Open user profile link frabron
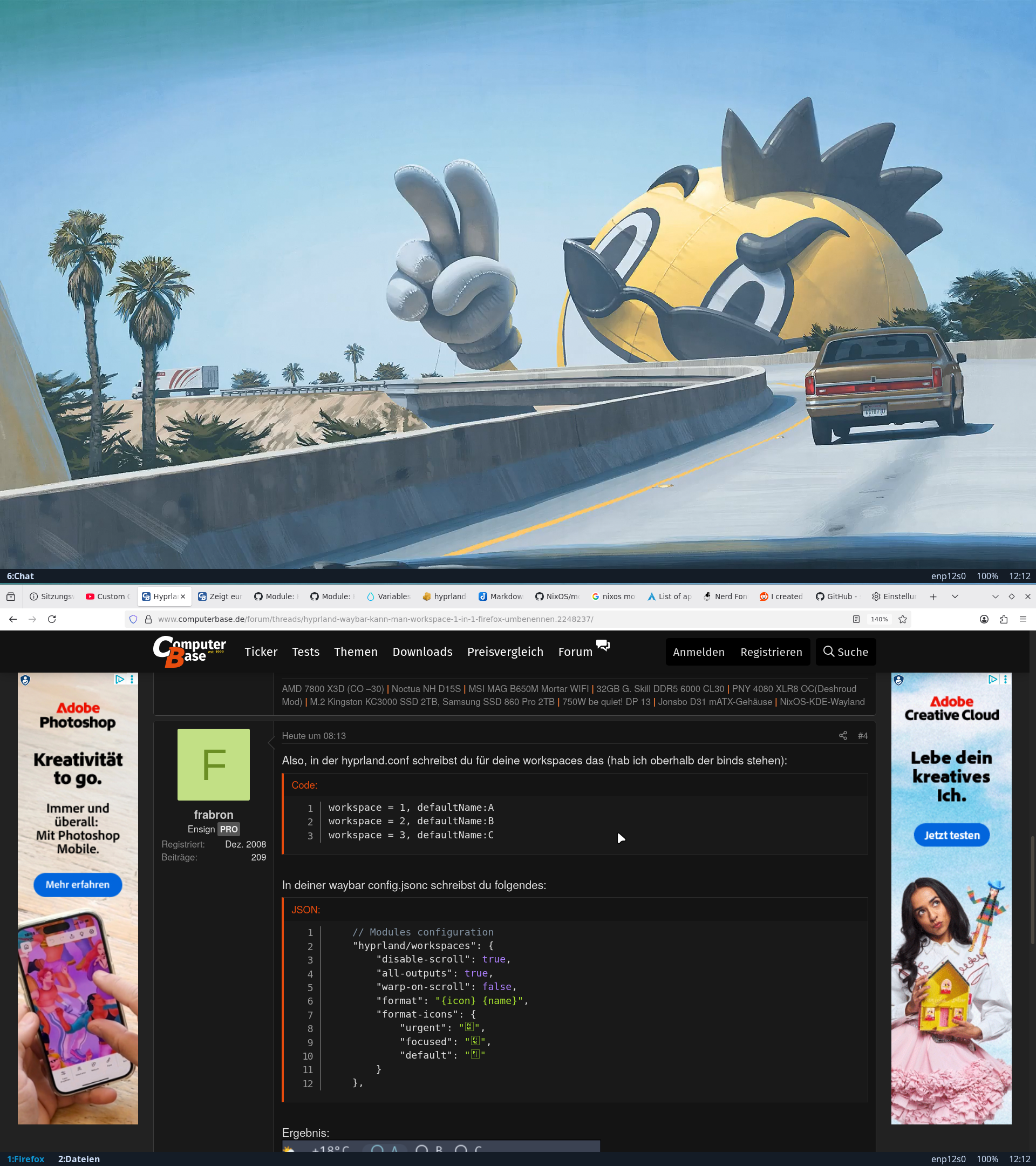Screen dimensions: 1036x1166 (x=213, y=815)
